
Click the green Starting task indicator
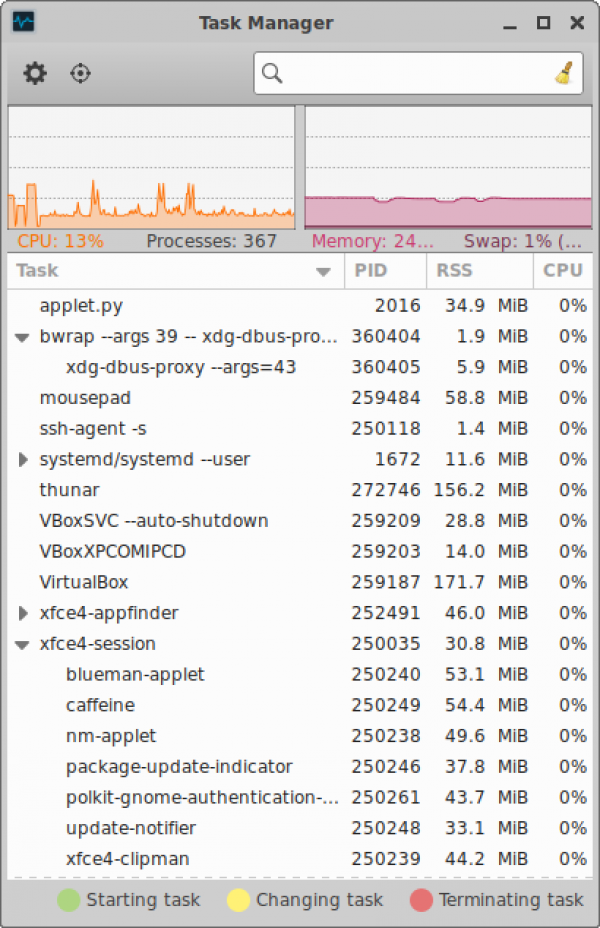coord(68,900)
